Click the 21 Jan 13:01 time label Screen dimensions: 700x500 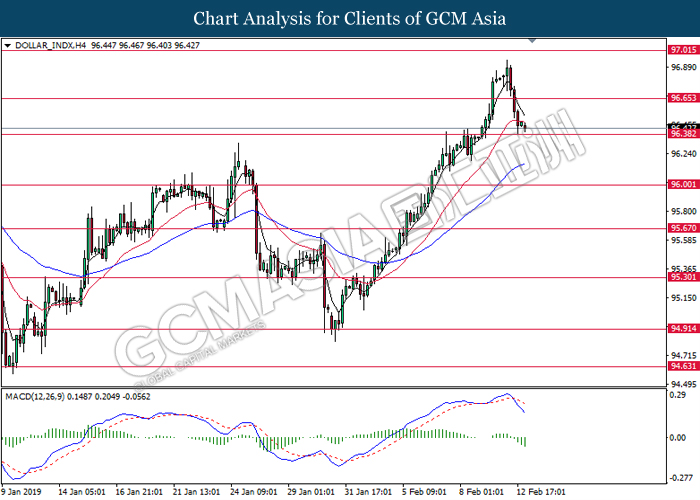coord(196,492)
